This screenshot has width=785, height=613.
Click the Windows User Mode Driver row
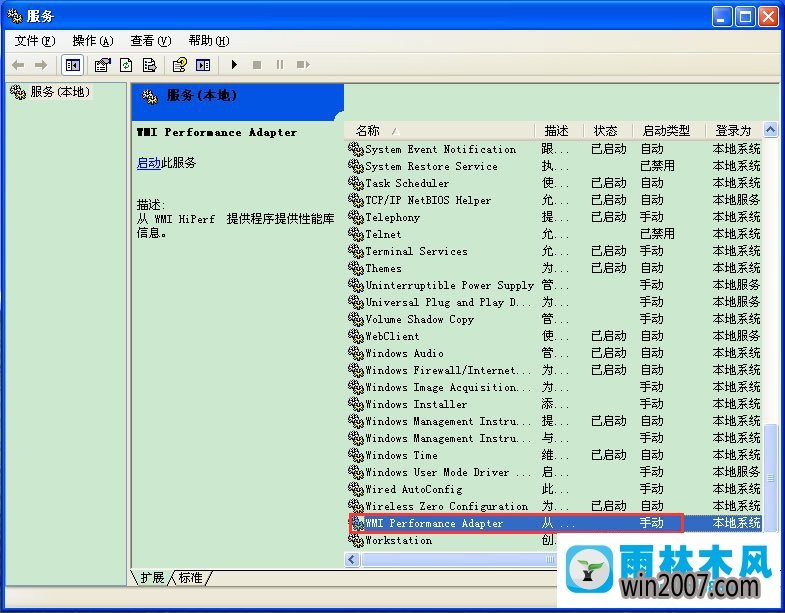(554, 472)
